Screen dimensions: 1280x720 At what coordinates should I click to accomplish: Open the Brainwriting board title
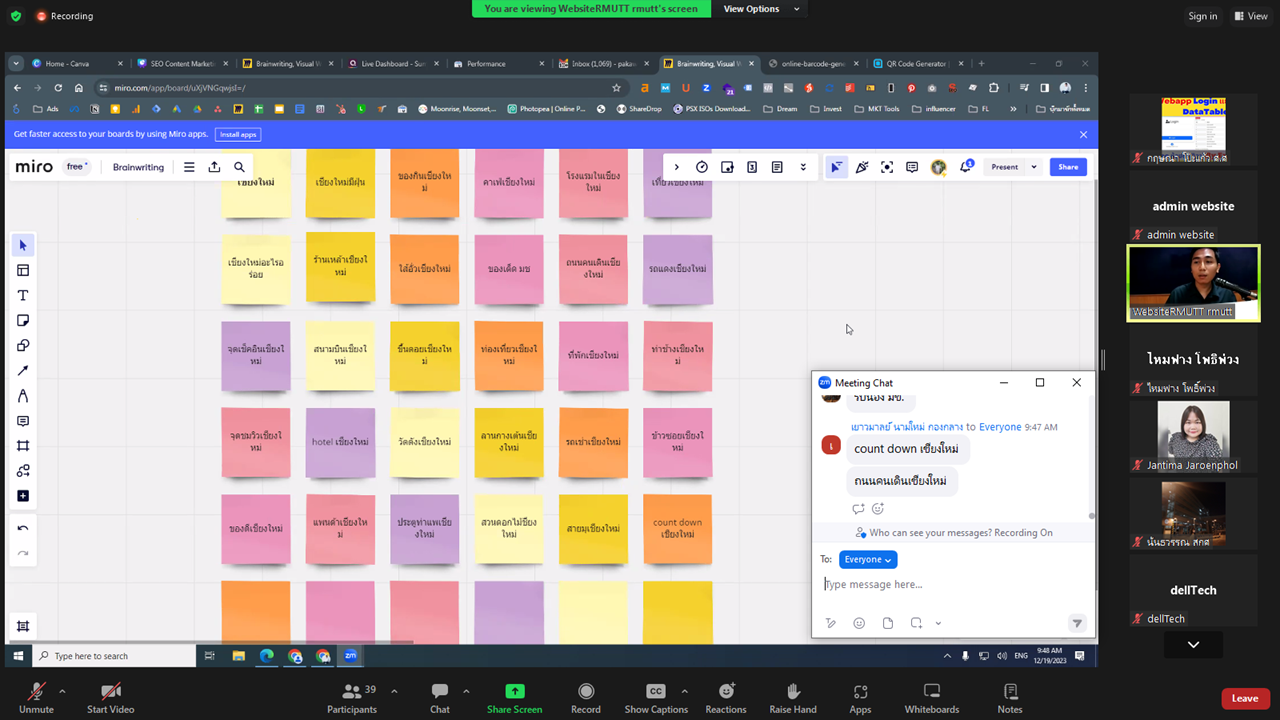[138, 167]
